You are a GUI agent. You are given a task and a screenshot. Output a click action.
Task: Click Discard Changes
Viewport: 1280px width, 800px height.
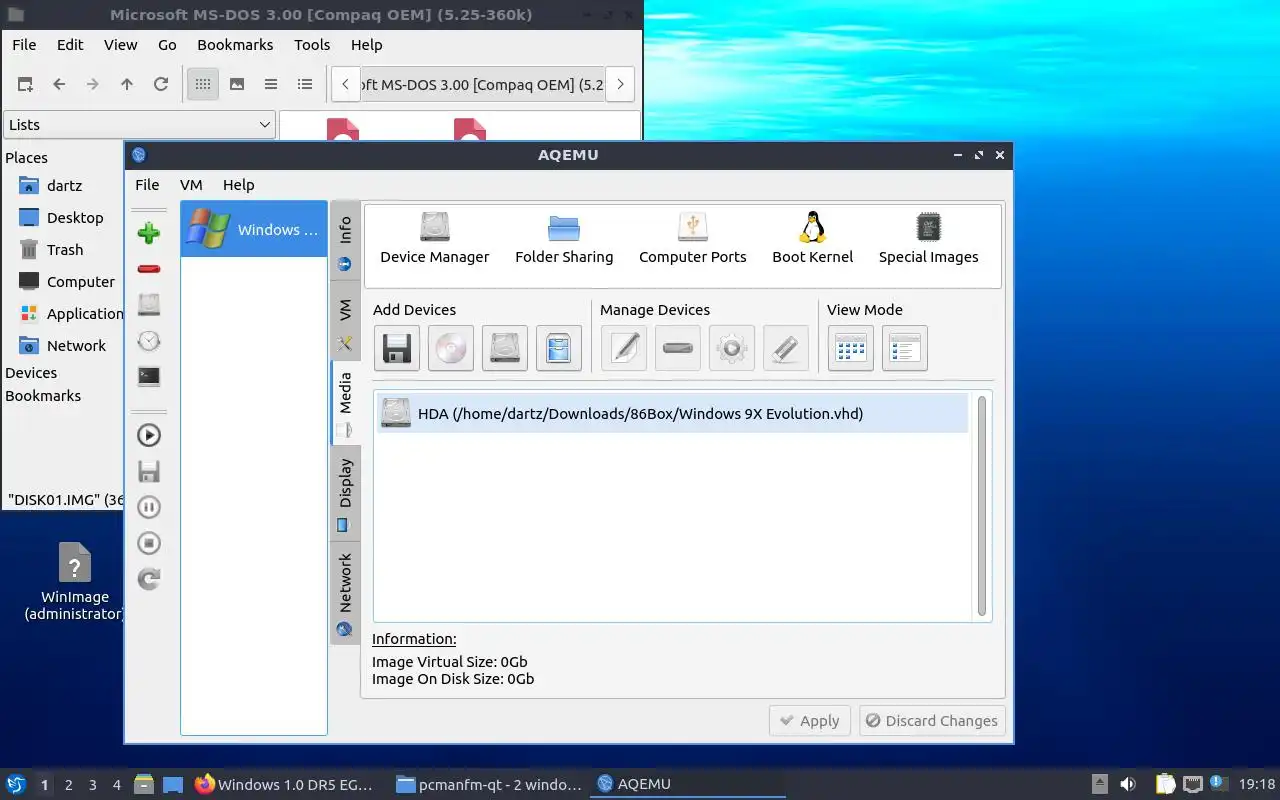[x=932, y=721]
